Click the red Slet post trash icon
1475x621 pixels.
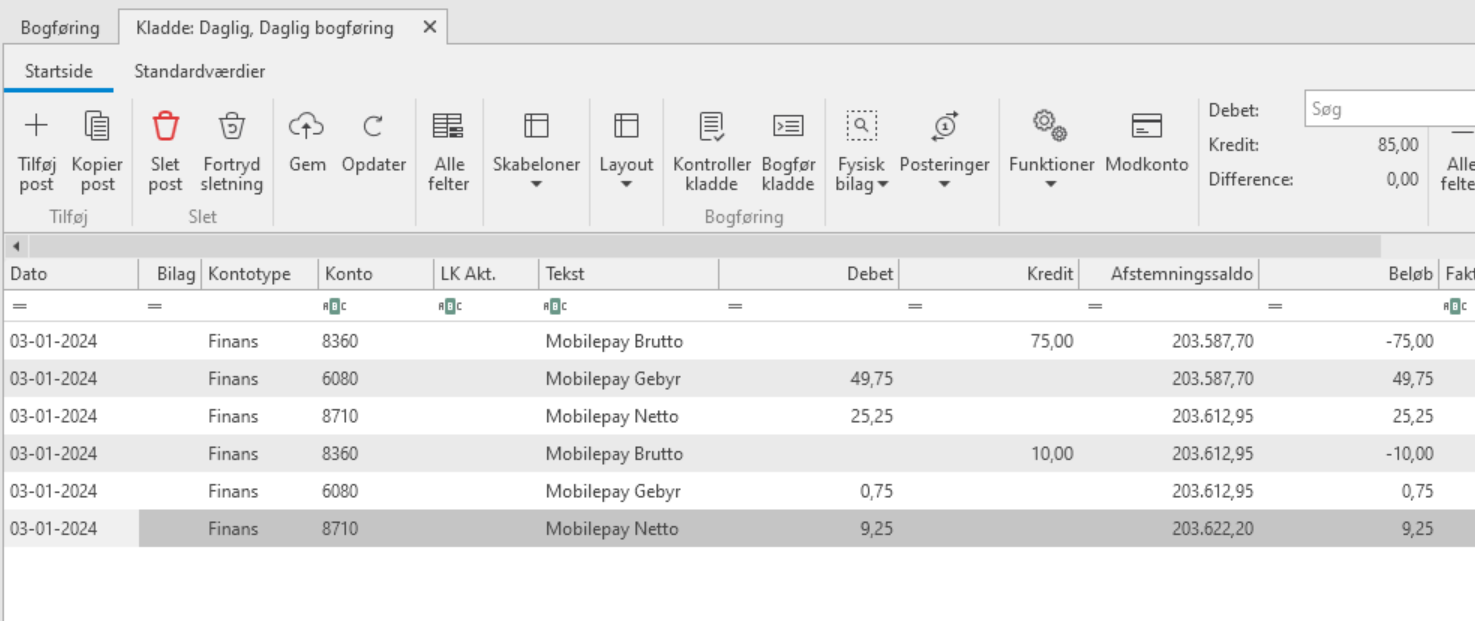coord(165,125)
